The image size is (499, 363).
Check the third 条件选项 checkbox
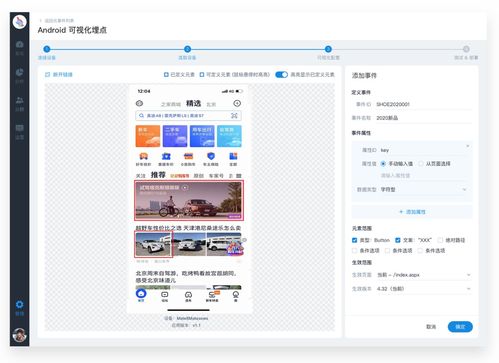coord(420,251)
